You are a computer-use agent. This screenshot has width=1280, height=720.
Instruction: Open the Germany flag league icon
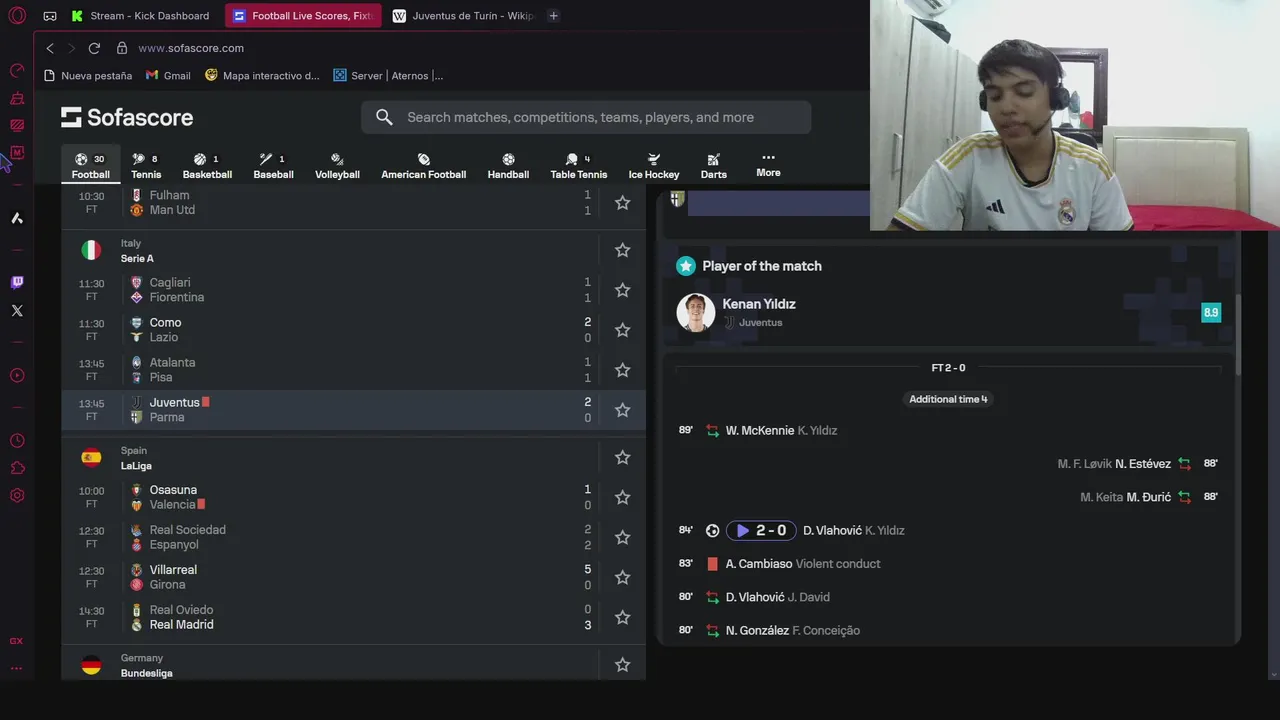point(91,665)
